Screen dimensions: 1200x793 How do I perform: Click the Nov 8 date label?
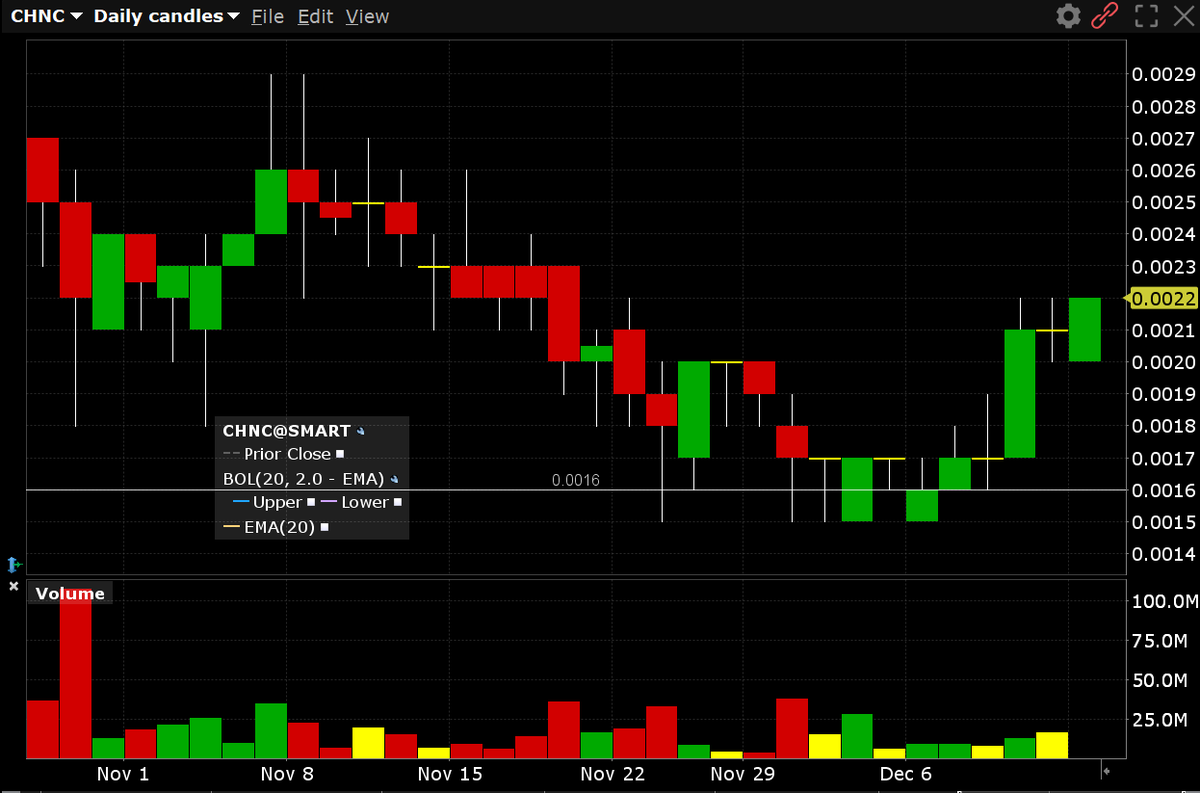288,774
